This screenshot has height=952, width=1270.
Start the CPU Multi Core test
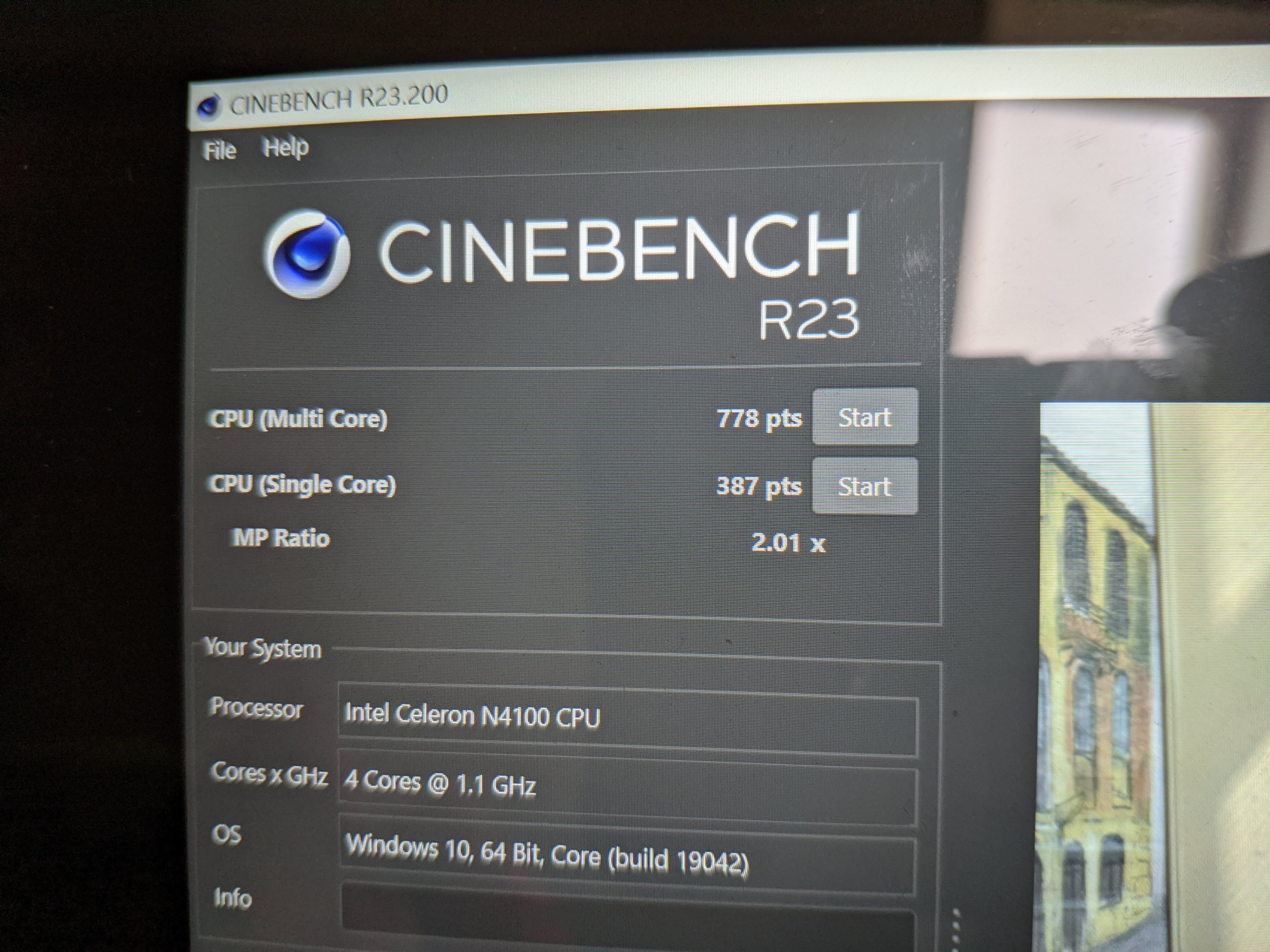pyautogui.click(x=865, y=416)
